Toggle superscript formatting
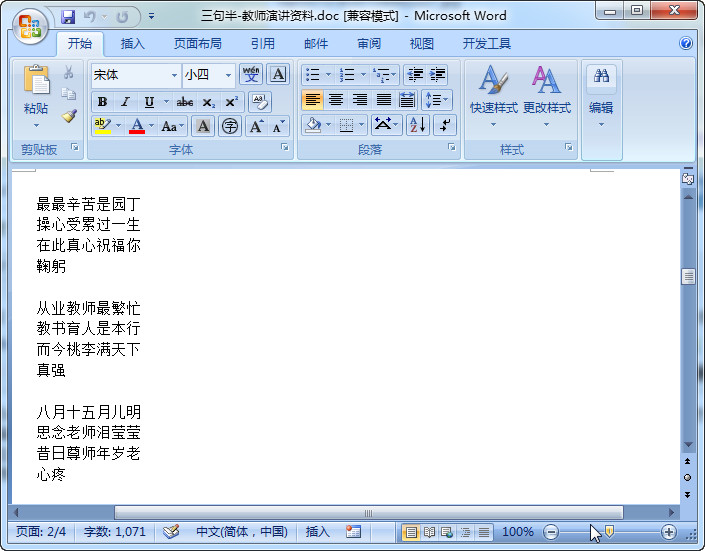 point(231,102)
